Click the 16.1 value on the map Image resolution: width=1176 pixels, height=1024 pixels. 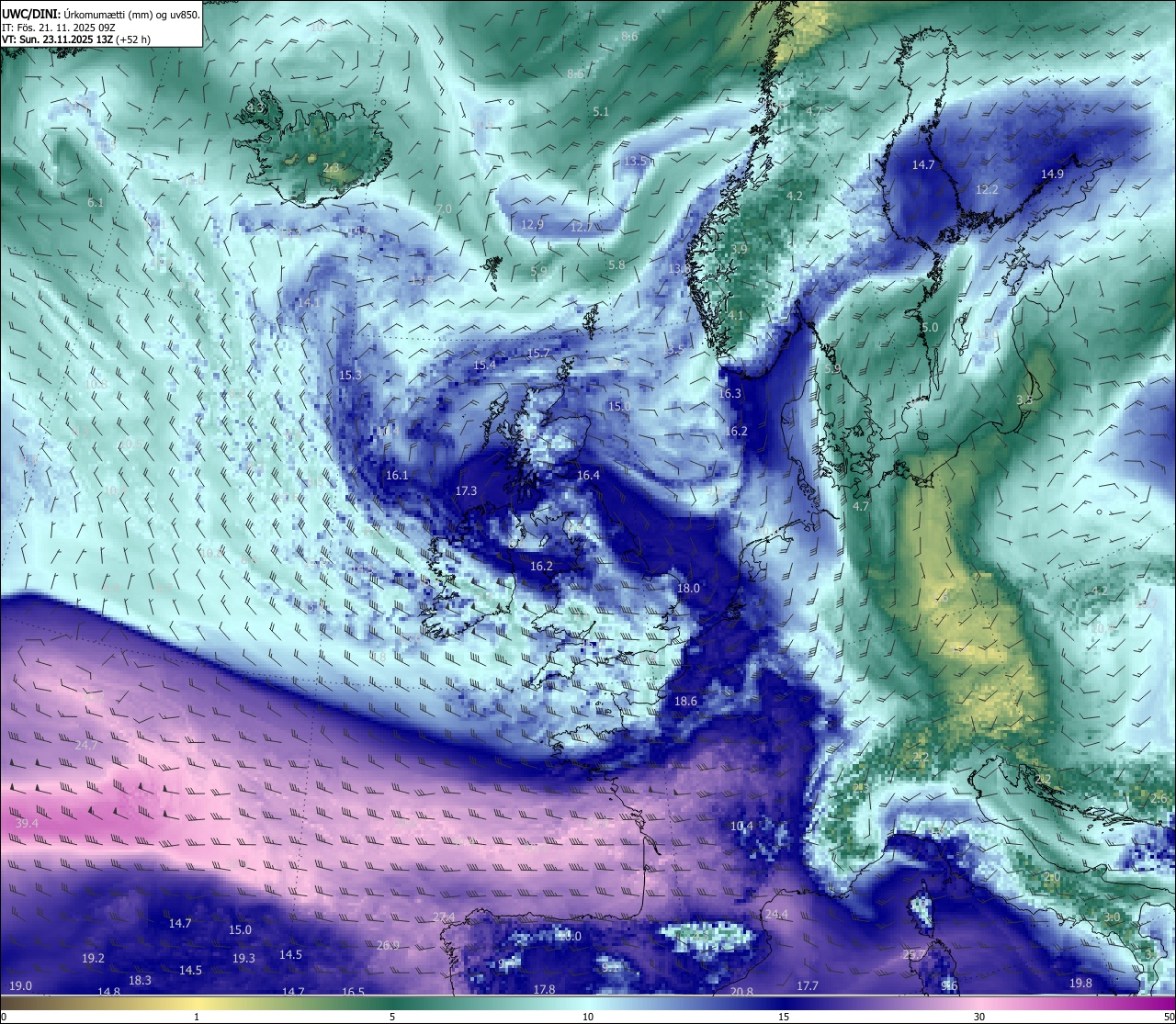[x=397, y=475]
